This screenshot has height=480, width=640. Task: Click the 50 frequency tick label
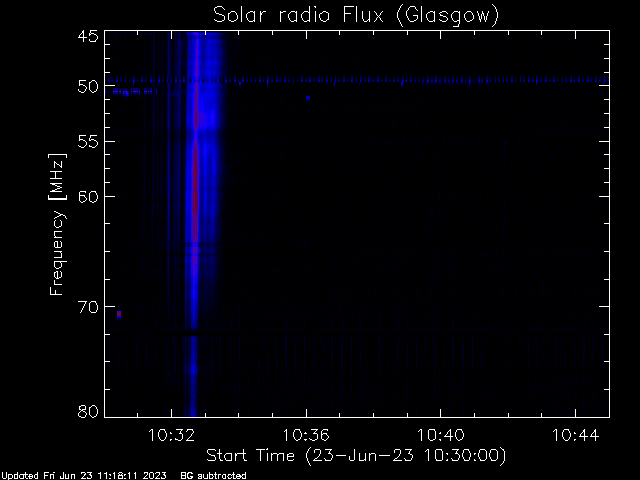(88, 87)
